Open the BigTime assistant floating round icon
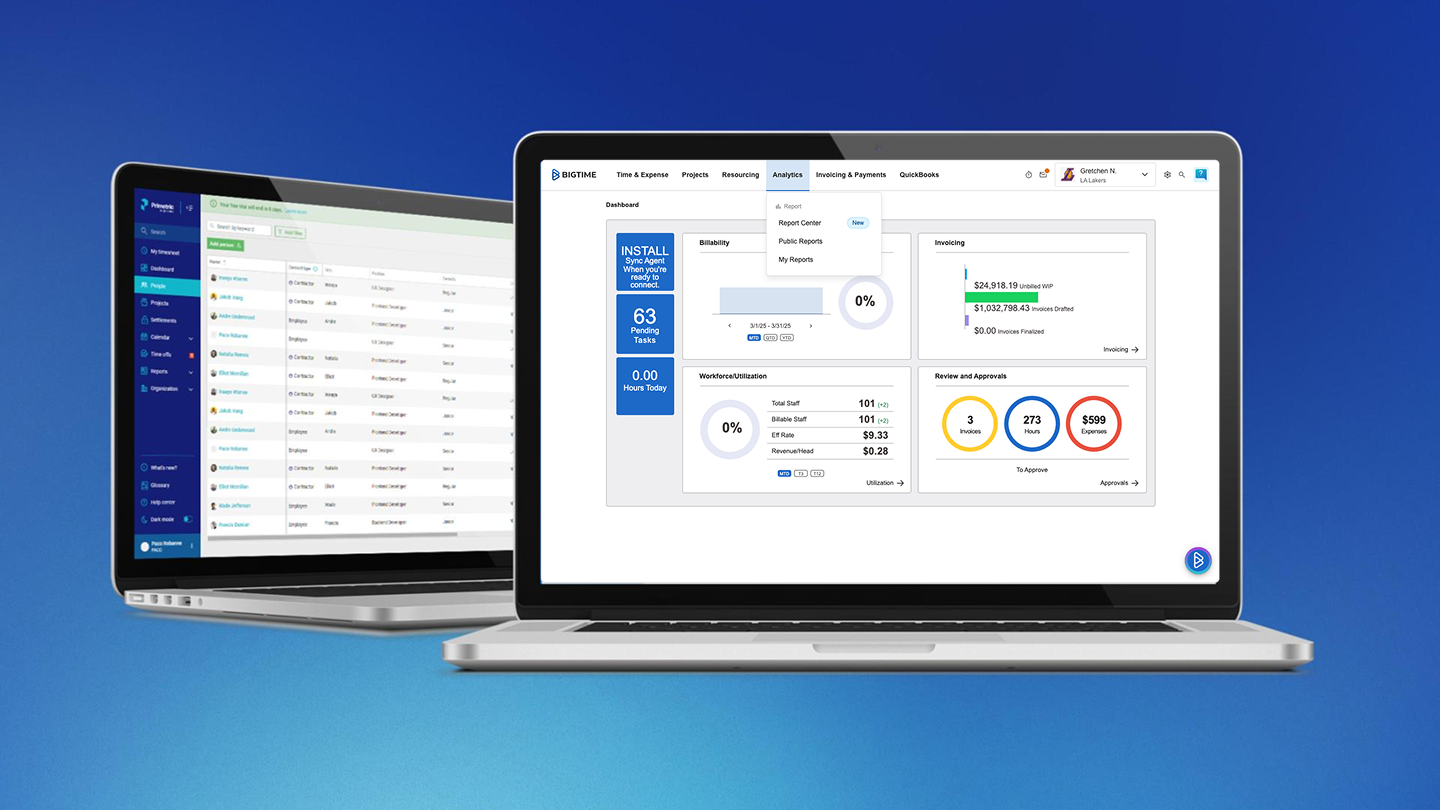The height and width of the screenshot is (810, 1440). (1198, 560)
